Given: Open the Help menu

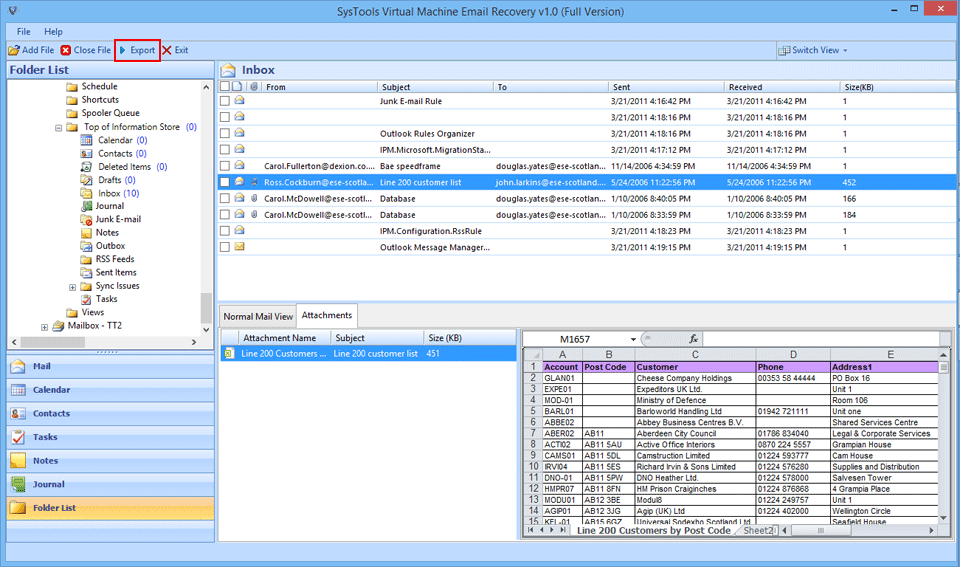Looking at the screenshot, I should 53,32.
